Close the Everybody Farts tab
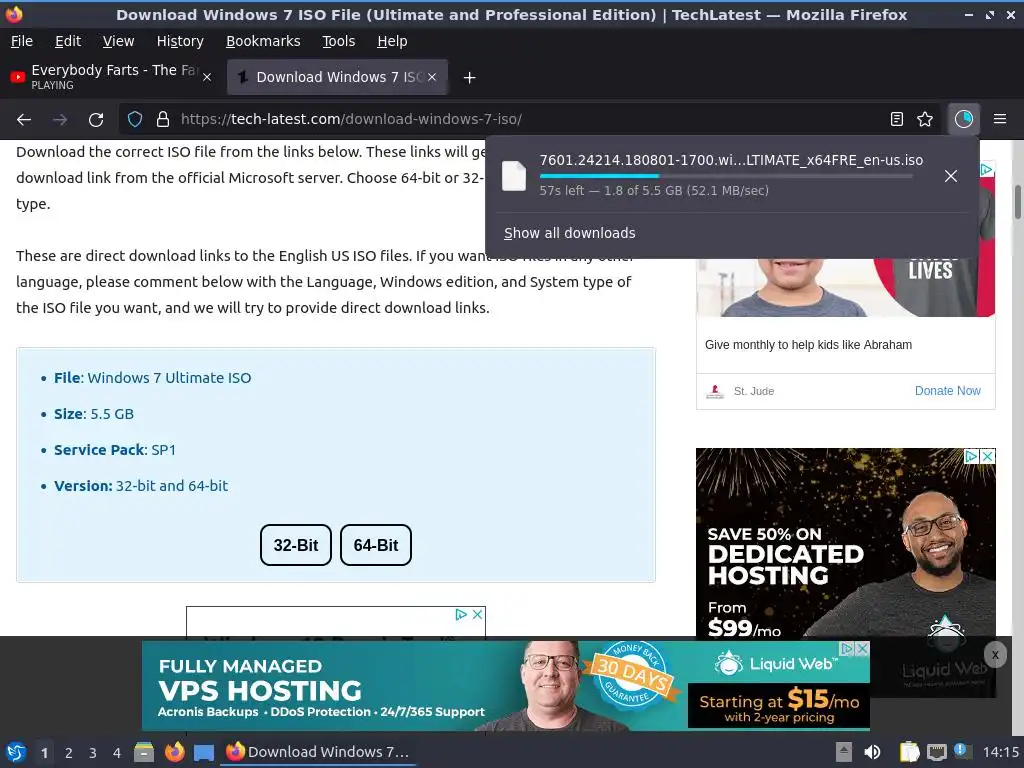This screenshot has height=768, width=1024. point(207,77)
